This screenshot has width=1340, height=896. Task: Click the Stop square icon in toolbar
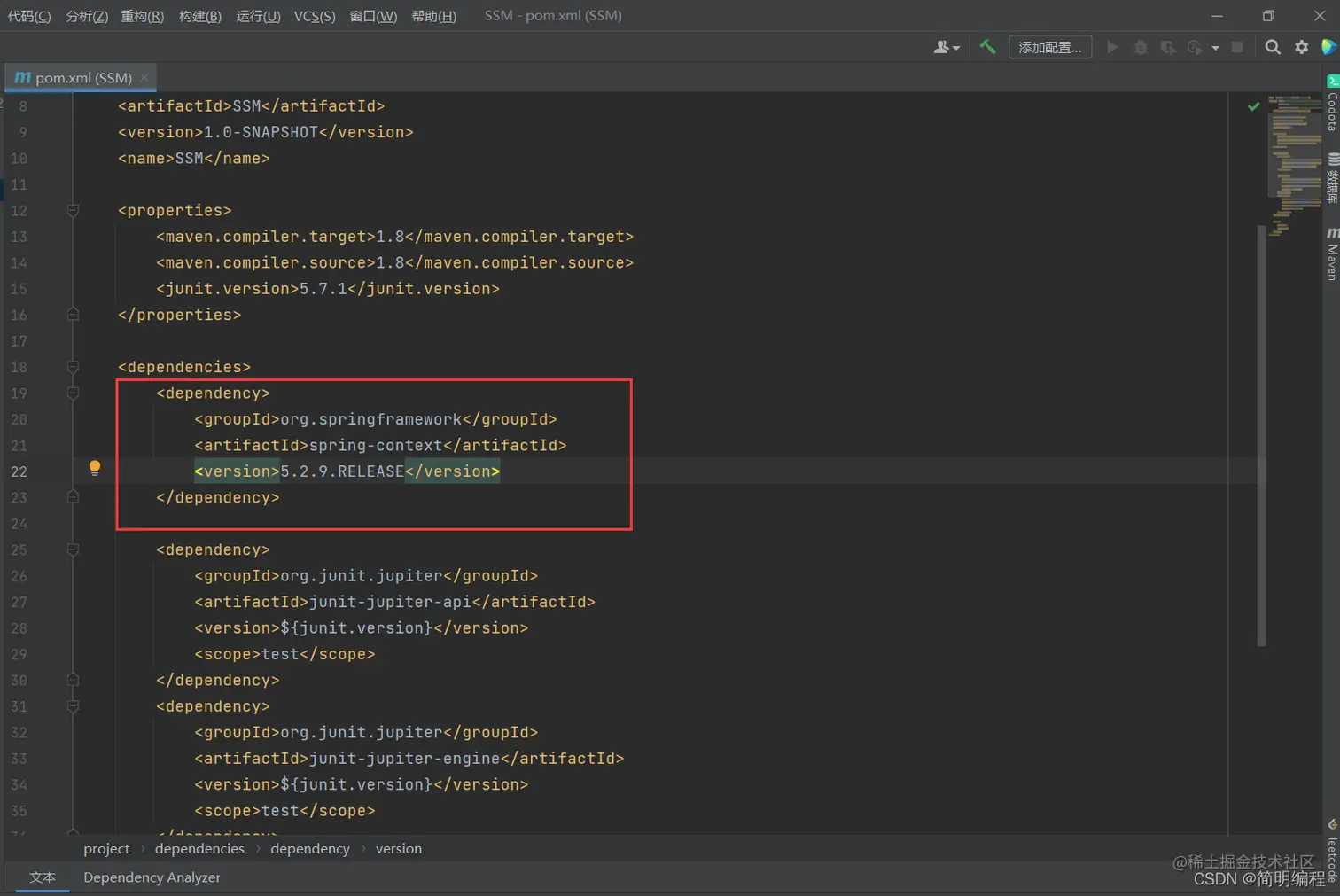pyautogui.click(x=1237, y=47)
